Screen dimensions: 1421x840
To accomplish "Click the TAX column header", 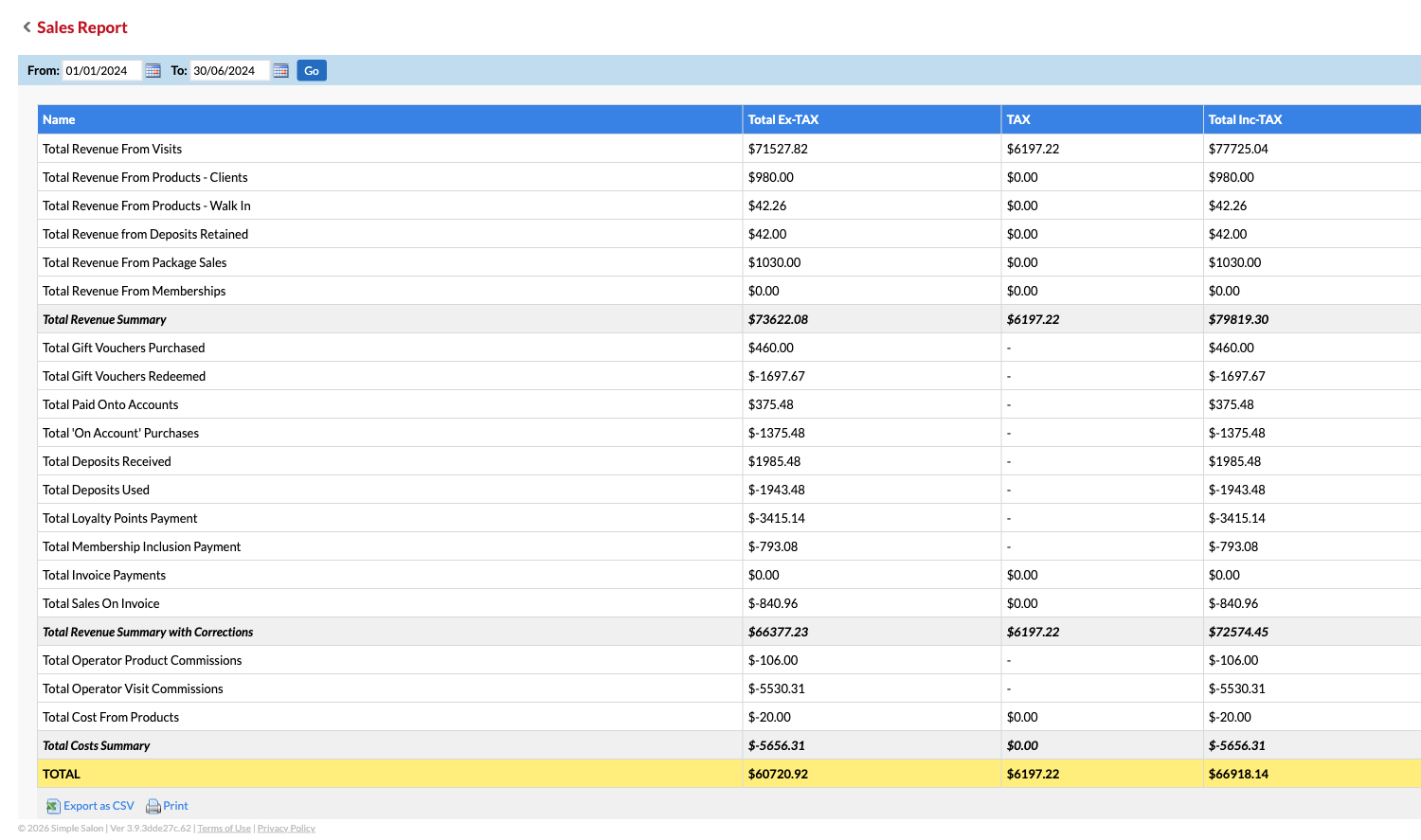I will point(1019,119).
